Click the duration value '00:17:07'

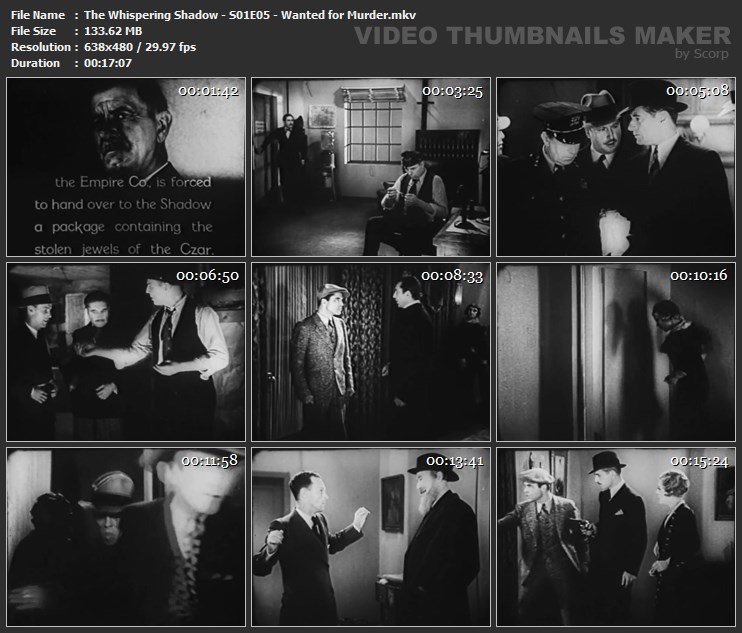108,63
